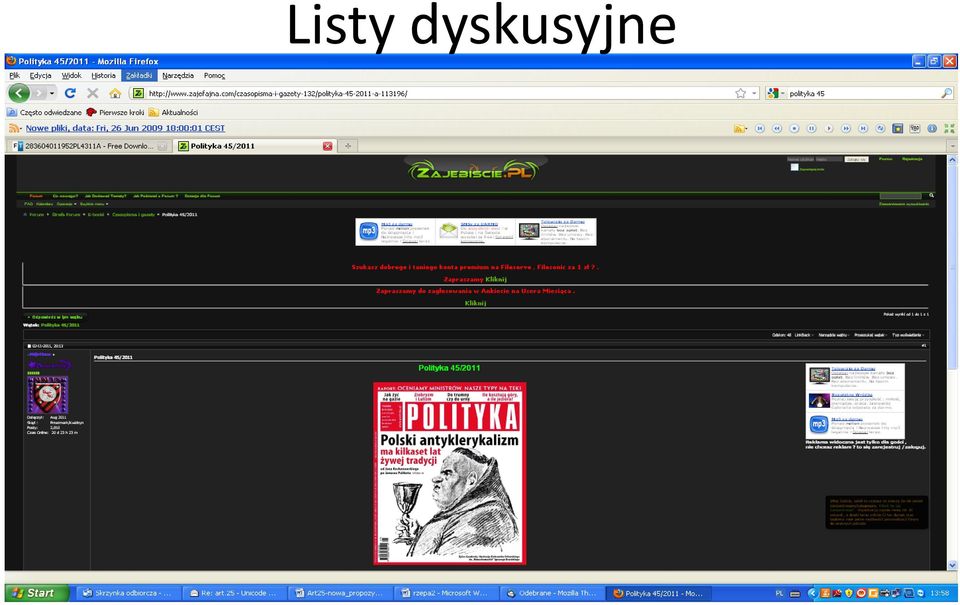Click the stop media toolbar button
The height and width of the screenshot is (605, 960).
(794, 128)
